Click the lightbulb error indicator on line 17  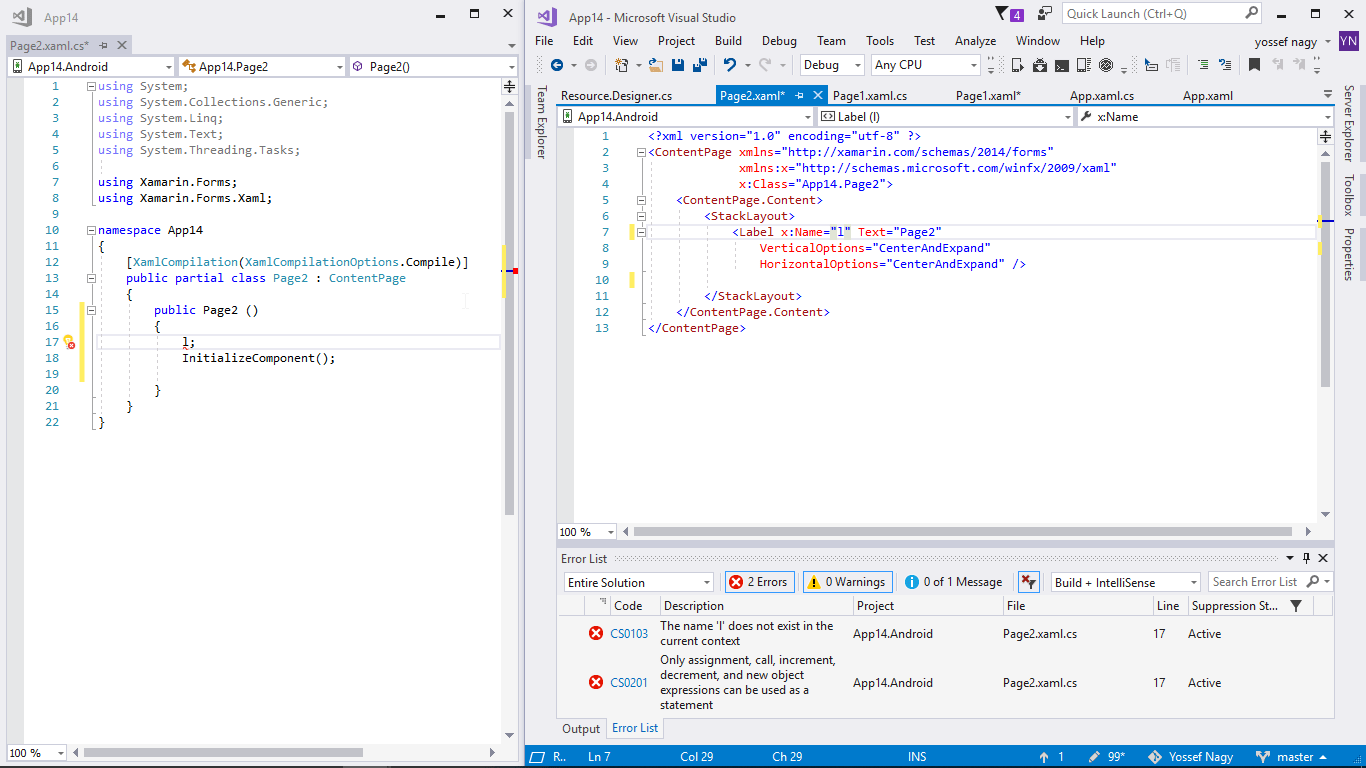(x=69, y=342)
